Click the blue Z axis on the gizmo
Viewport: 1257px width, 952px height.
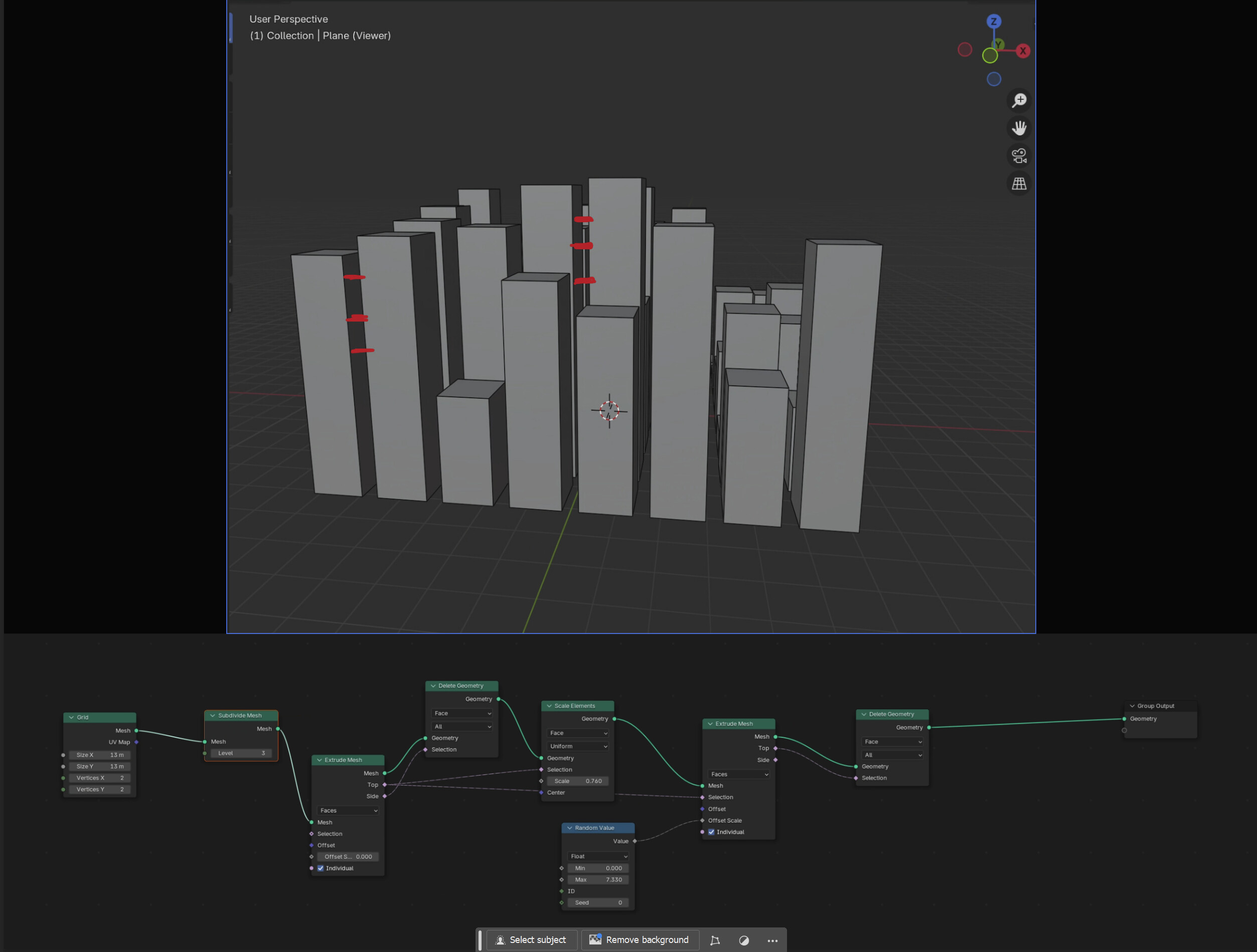994,22
